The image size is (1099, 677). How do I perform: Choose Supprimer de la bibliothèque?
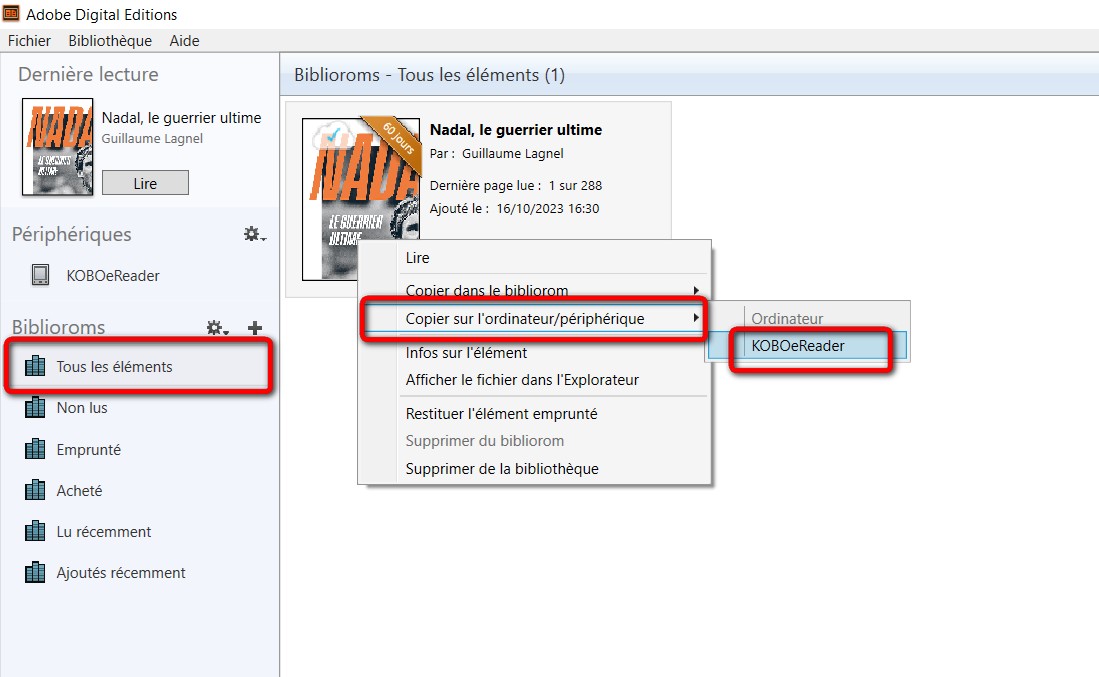coord(501,469)
